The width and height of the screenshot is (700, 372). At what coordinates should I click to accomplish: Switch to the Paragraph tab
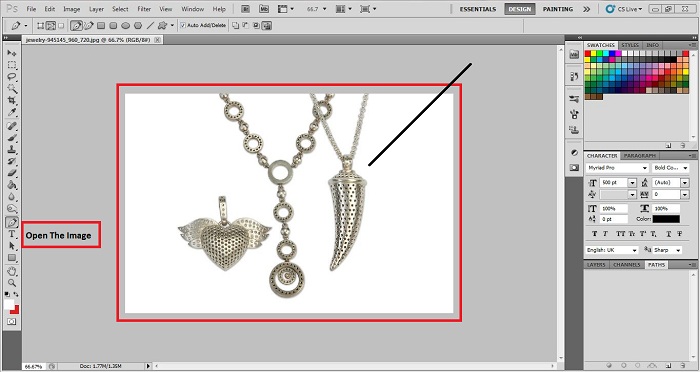(640, 156)
